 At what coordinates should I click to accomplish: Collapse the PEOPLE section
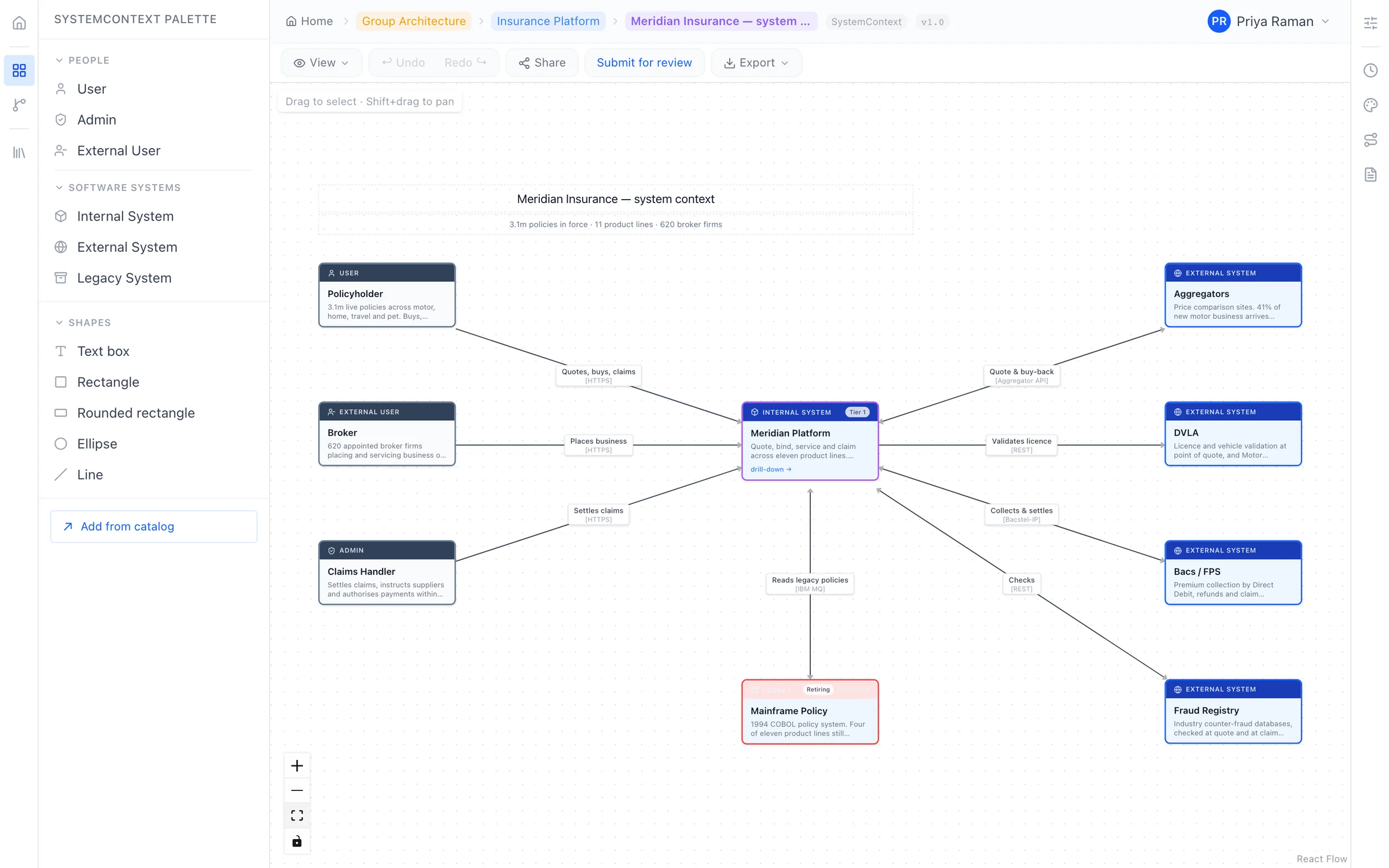point(82,60)
